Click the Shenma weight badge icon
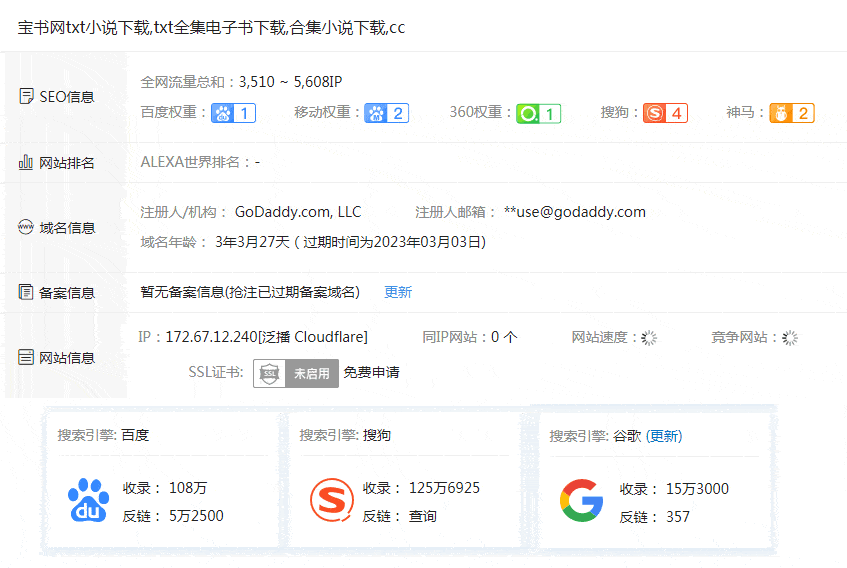 792,113
